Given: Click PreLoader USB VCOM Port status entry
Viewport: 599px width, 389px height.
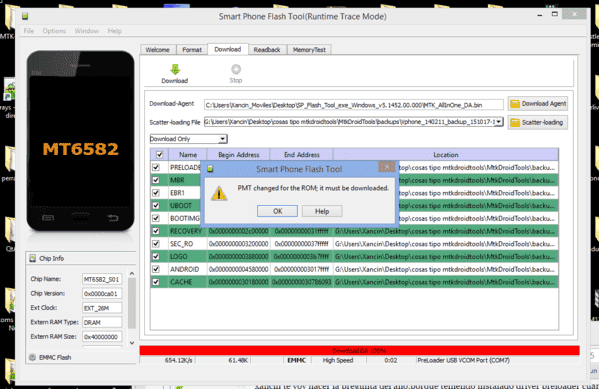Looking at the screenshot, I should (463, 360).
